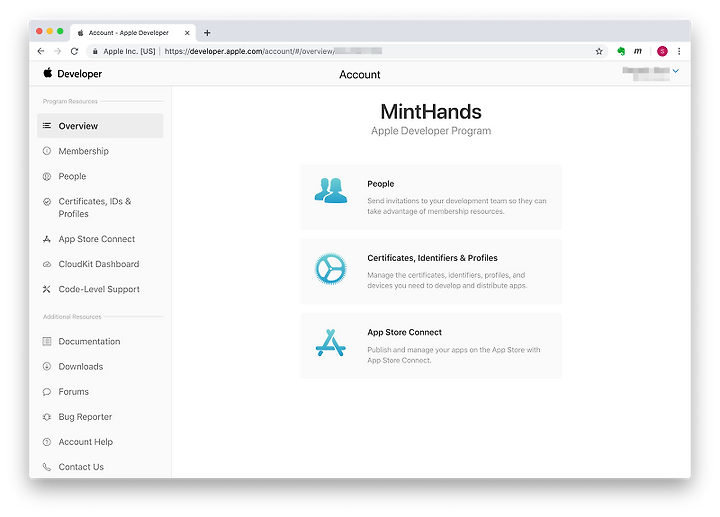This screenshot has width=720, height=517.
Task: Click the Forums speech bubble icon
Action: pyautogui.click(x=47, y=392)
